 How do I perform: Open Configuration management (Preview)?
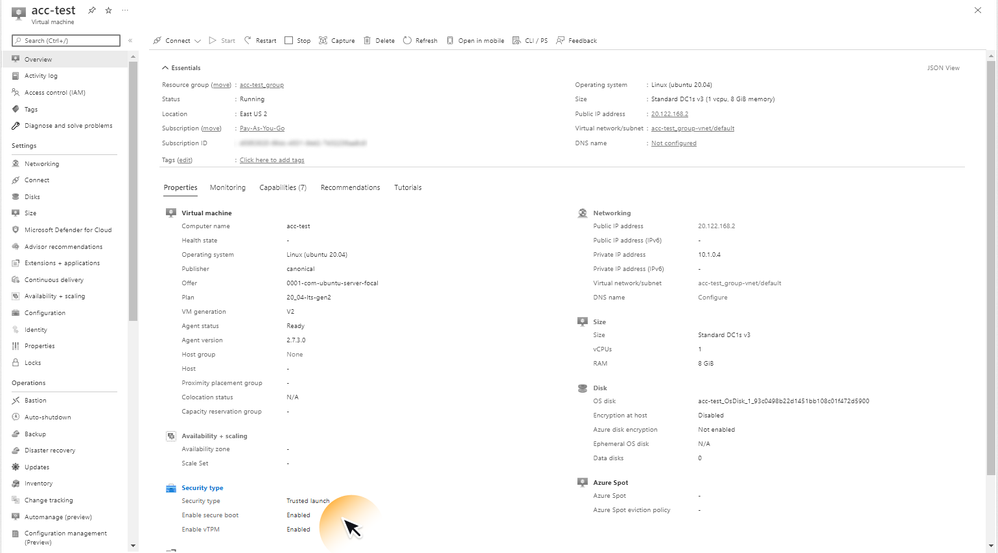[x=64, y=538]
